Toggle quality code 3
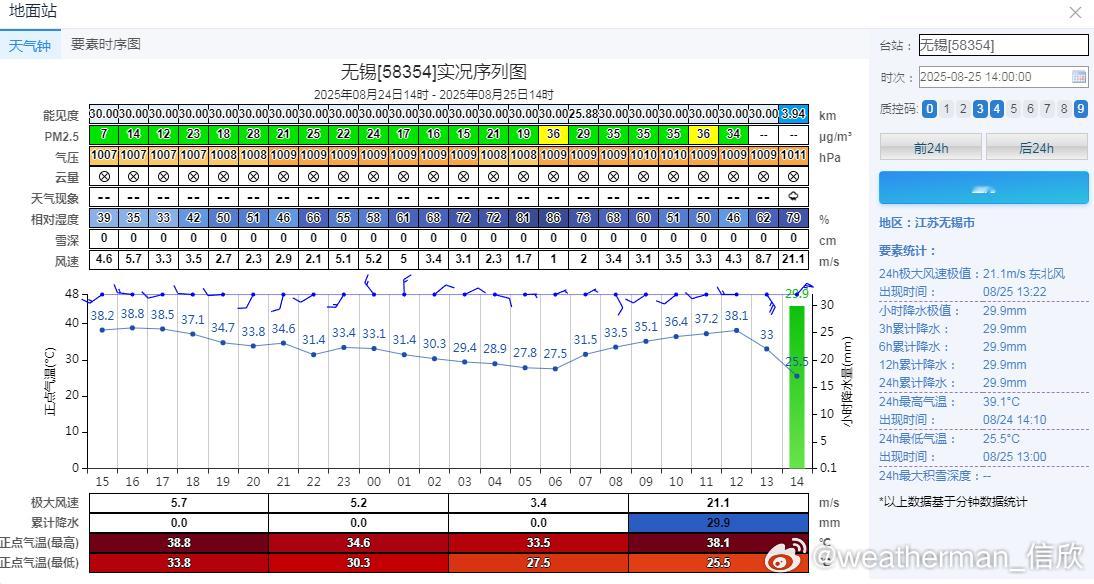1094x584 pixels. point(980,109)
